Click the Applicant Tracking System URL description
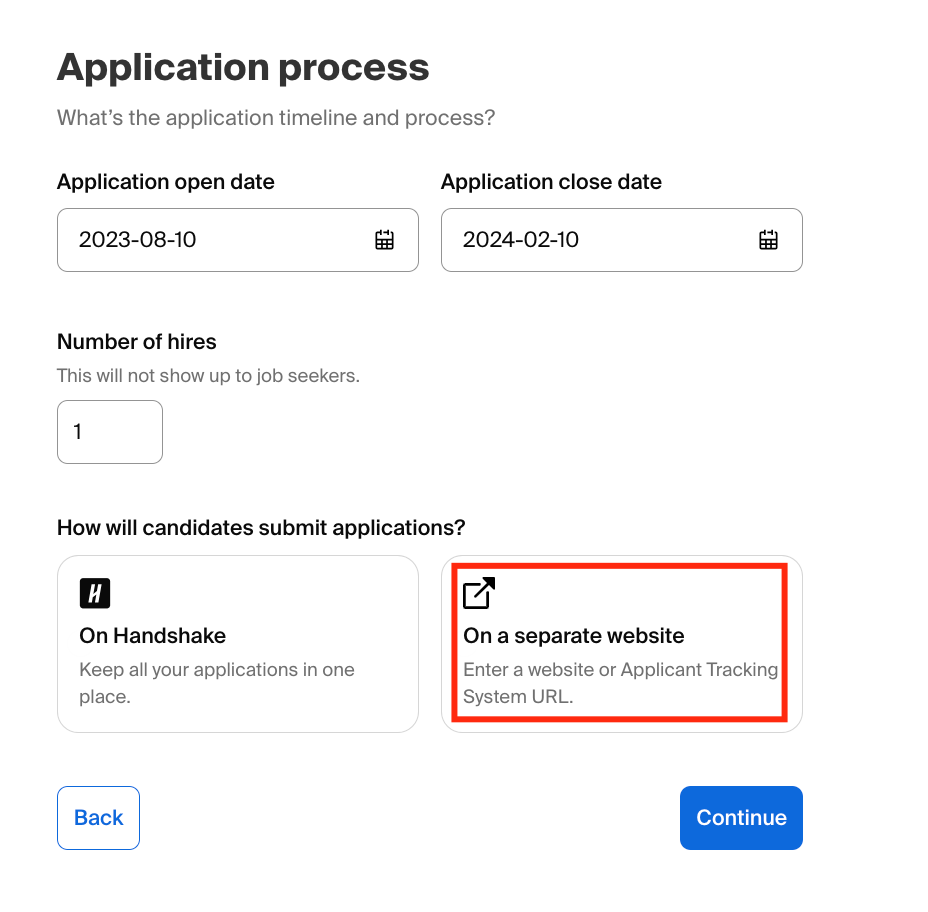 tap(620, 682)
